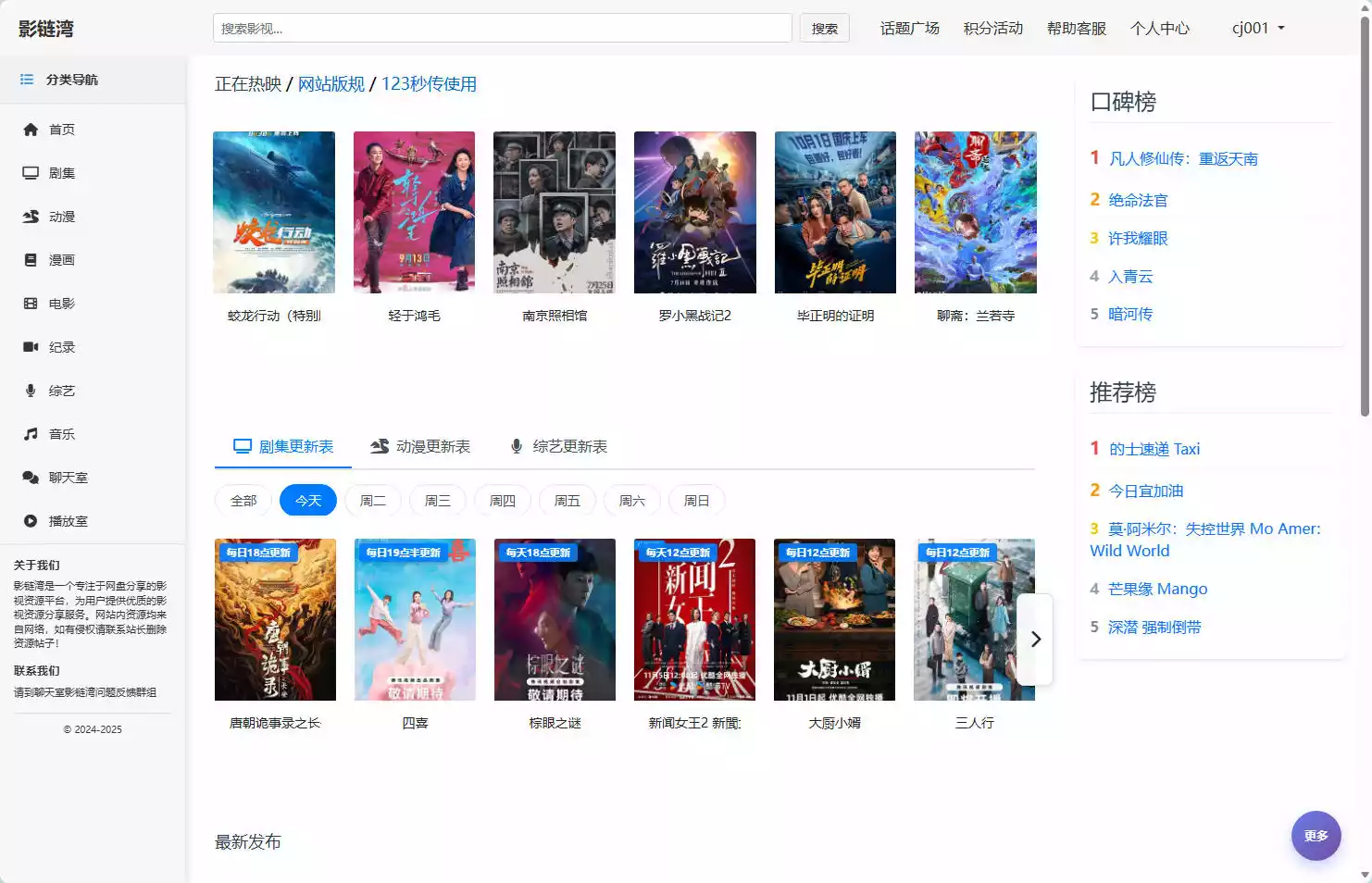This screenshot has width=1372, height=883.
Task: Switch to the 动漫更新表 tab
Action: pyautogui.click(x=420, y=447)
